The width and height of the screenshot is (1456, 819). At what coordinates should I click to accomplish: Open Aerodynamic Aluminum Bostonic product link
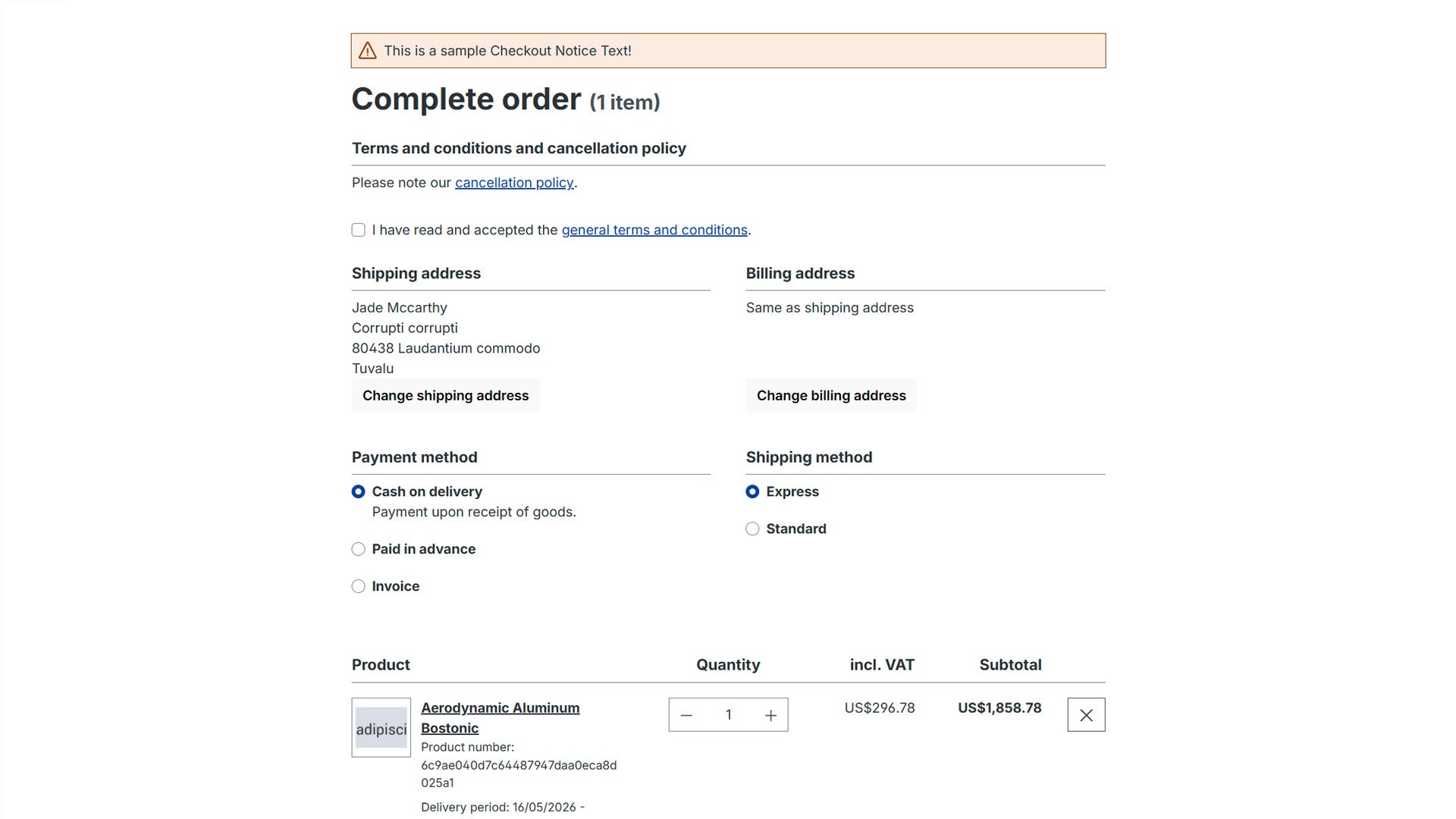[x=500, y=717]
